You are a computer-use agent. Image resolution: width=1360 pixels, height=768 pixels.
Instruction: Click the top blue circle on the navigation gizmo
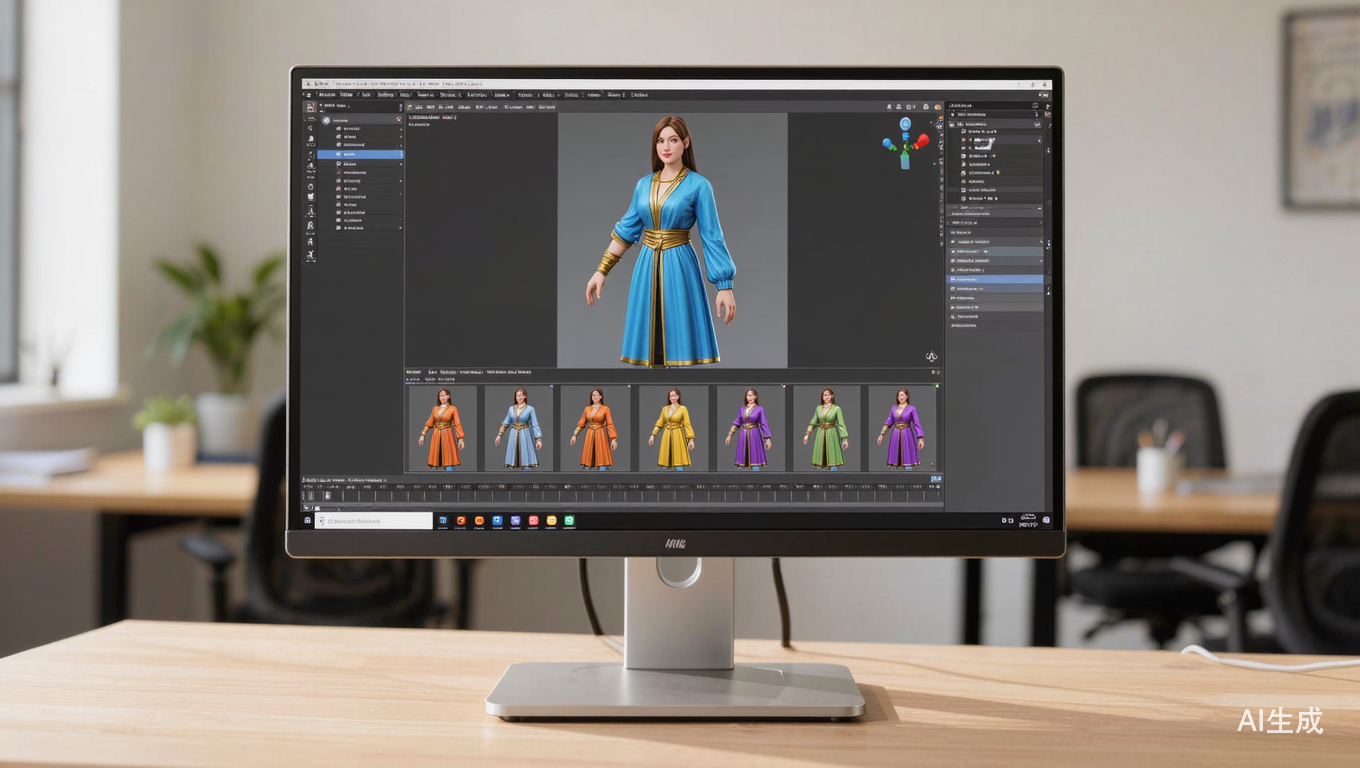coord(905,124)
